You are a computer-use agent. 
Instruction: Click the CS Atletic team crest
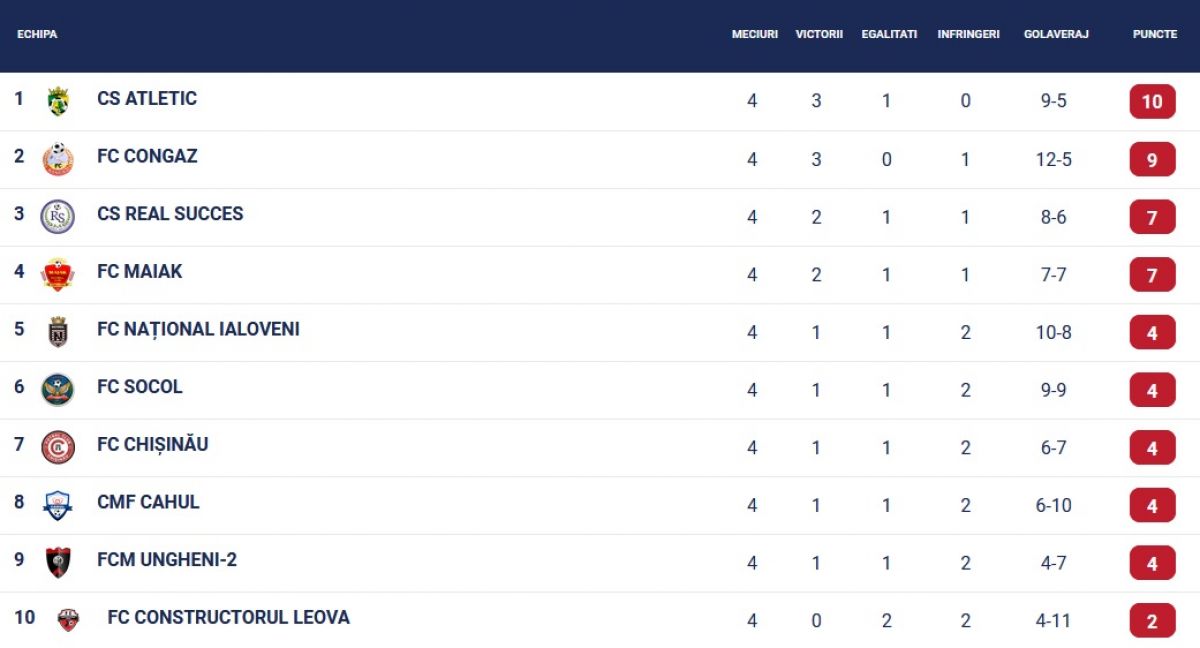tap(58, 101)
